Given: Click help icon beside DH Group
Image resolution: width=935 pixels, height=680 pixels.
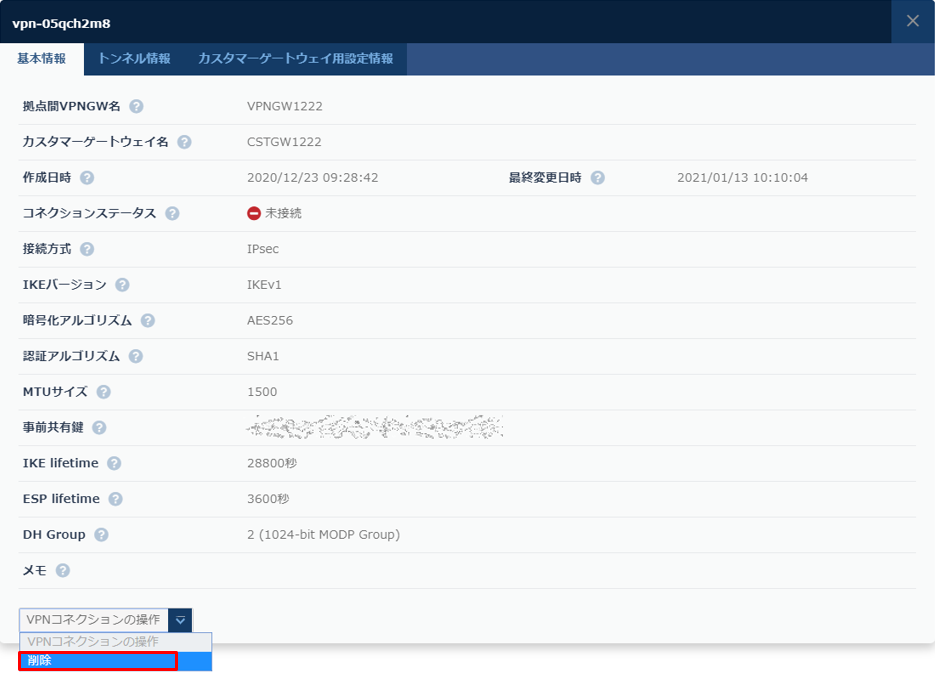Looking at the screenshot, I should (101, 535).
